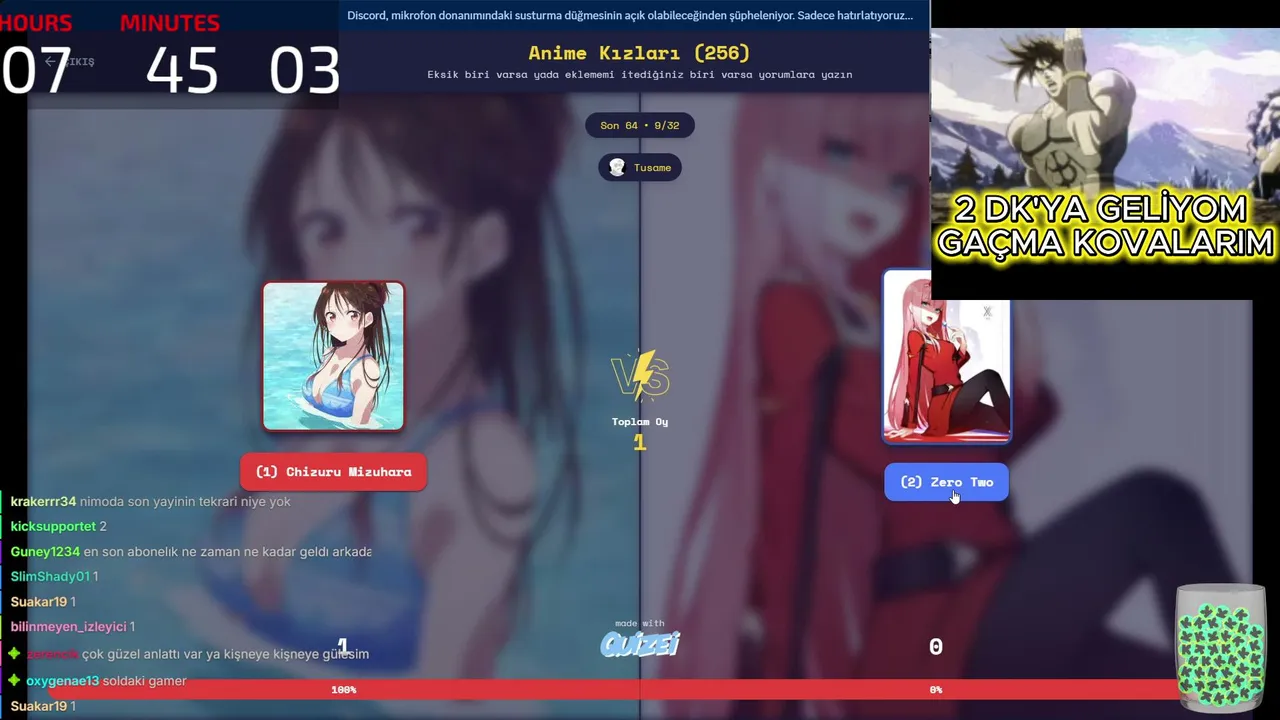Click the VS lightning bolt icon
The image size is (1280, 720).
pos(640,375)
